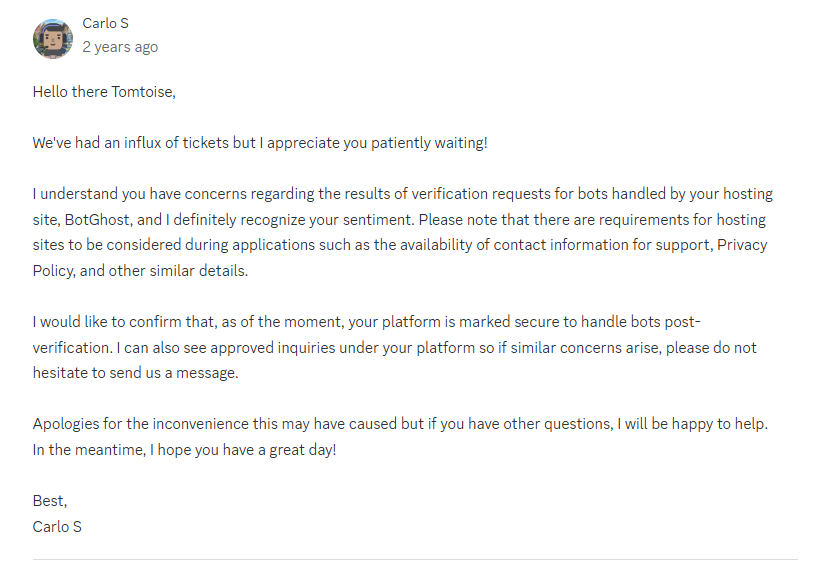This screenshot has height=579, width=822.
Task: Click the Carlo S signature at bottom
Action: (57, 527)
